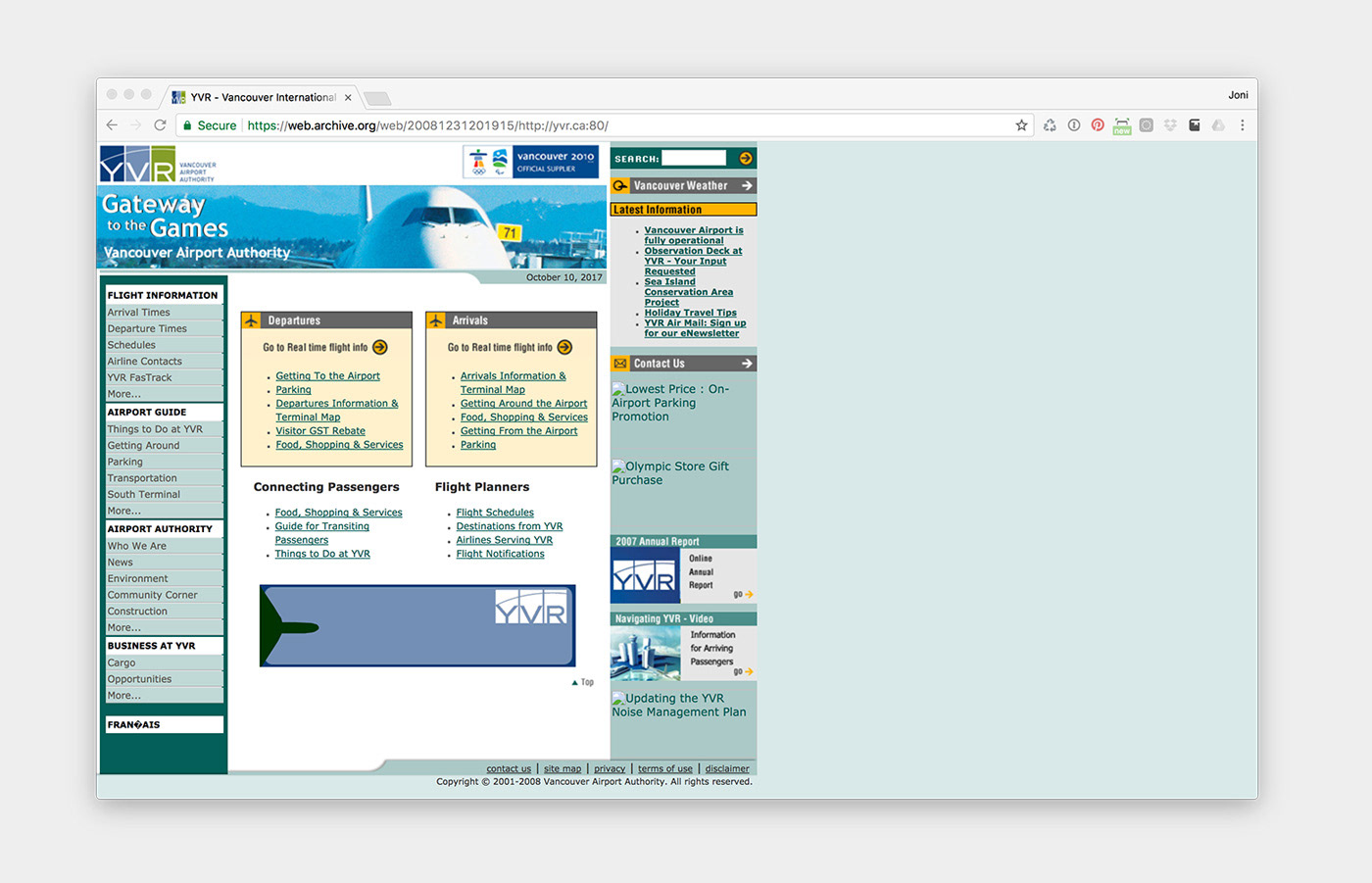The width and height of the screenshot is (1372, 883).
Task: Bookmark page with the star icon
Action: coord(1021,125)
